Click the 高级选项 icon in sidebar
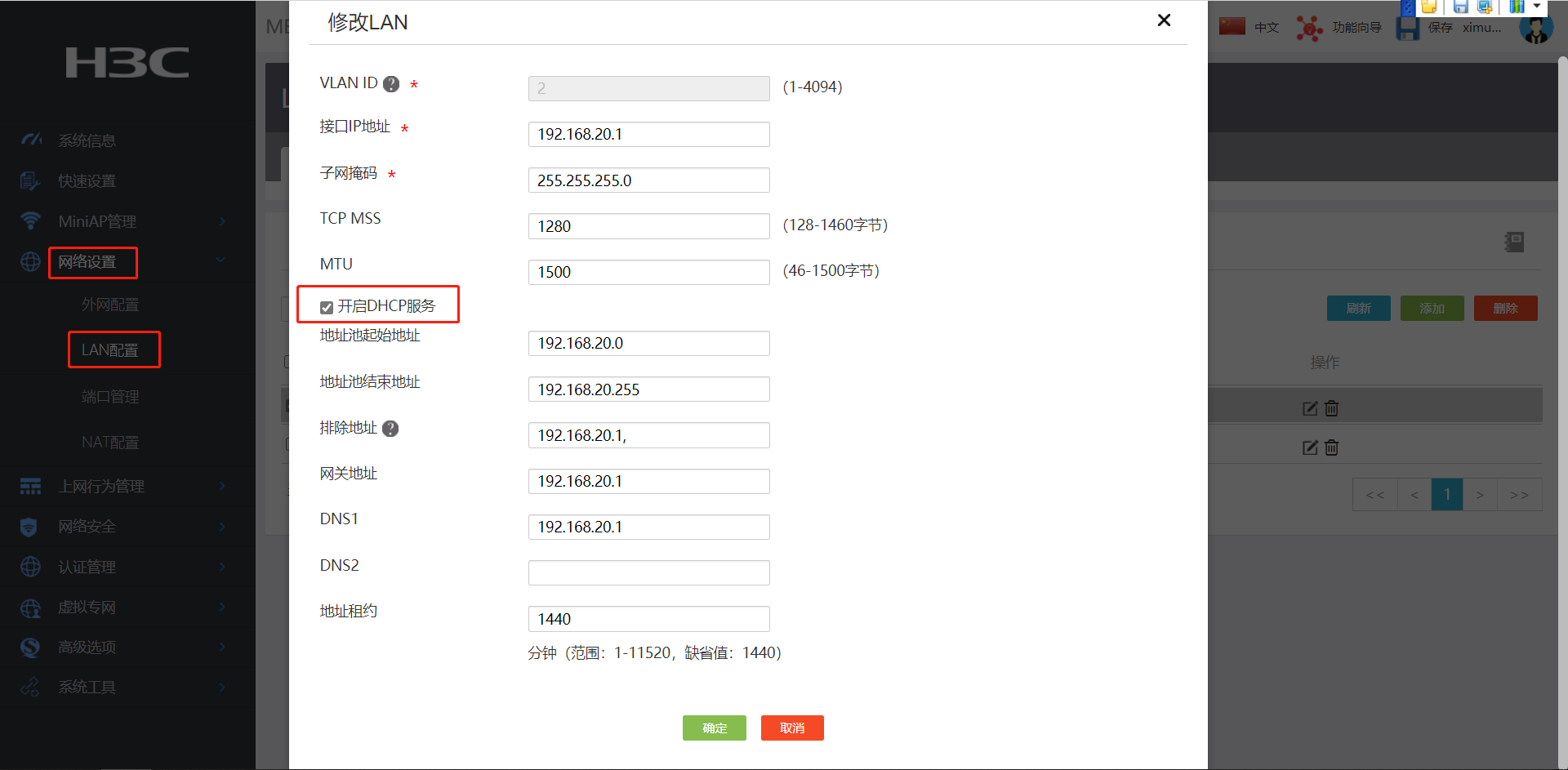Screen dimensions: 1568x770 (x=30, y=648)
